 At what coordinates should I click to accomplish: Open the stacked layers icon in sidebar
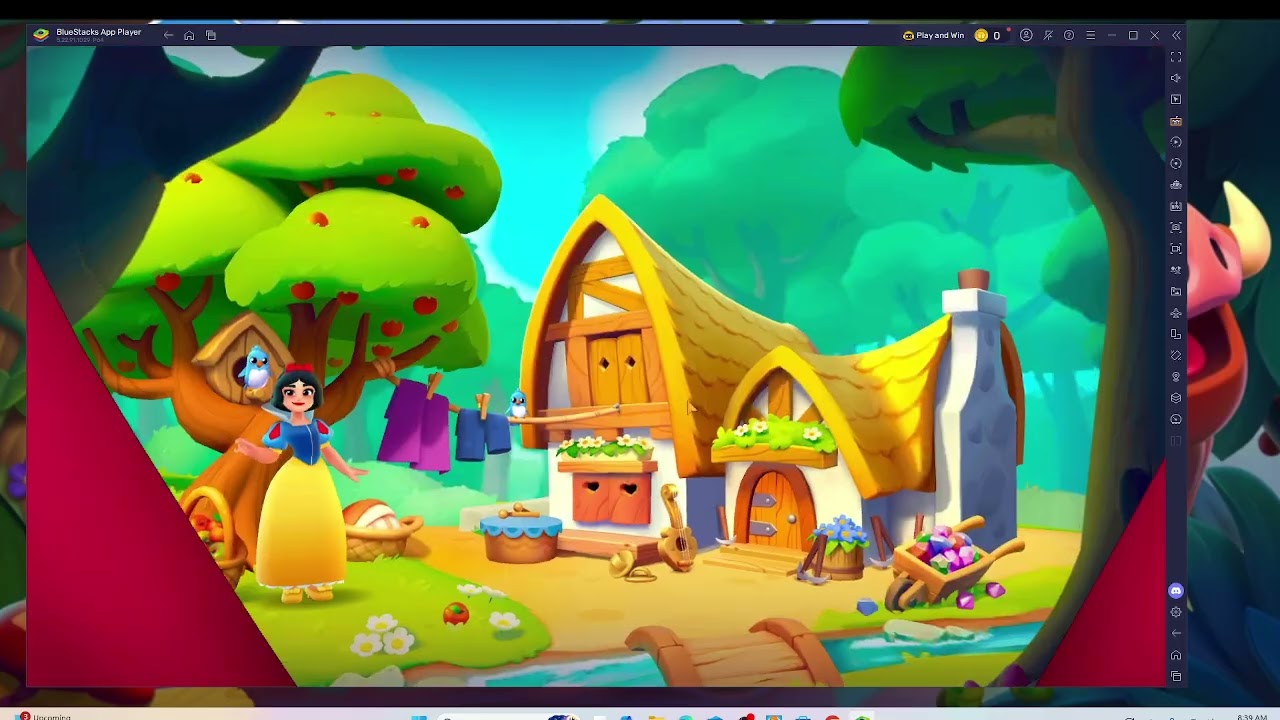click(1176, 398)
